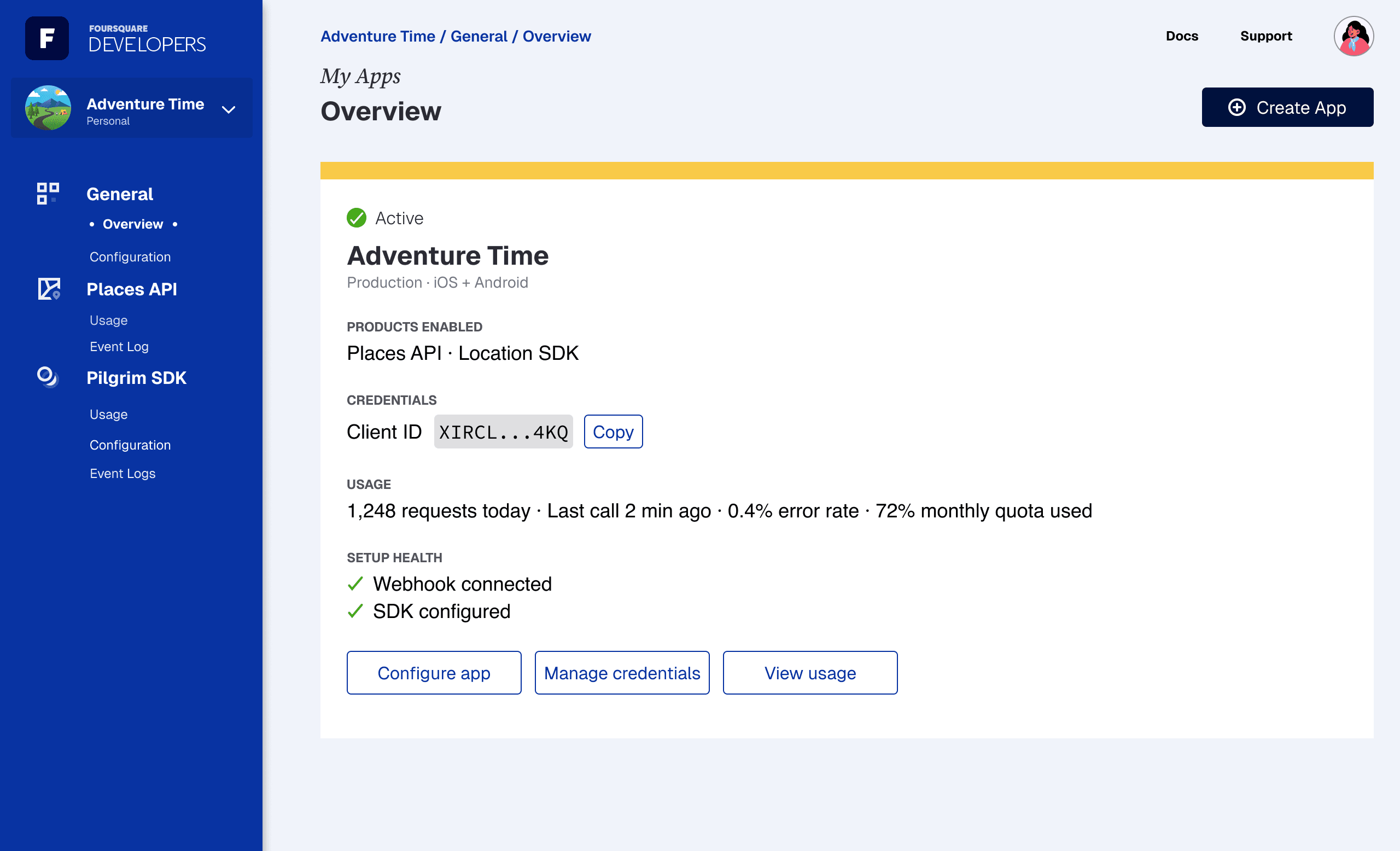Click the green Active status checkmark

coord(356,218)
